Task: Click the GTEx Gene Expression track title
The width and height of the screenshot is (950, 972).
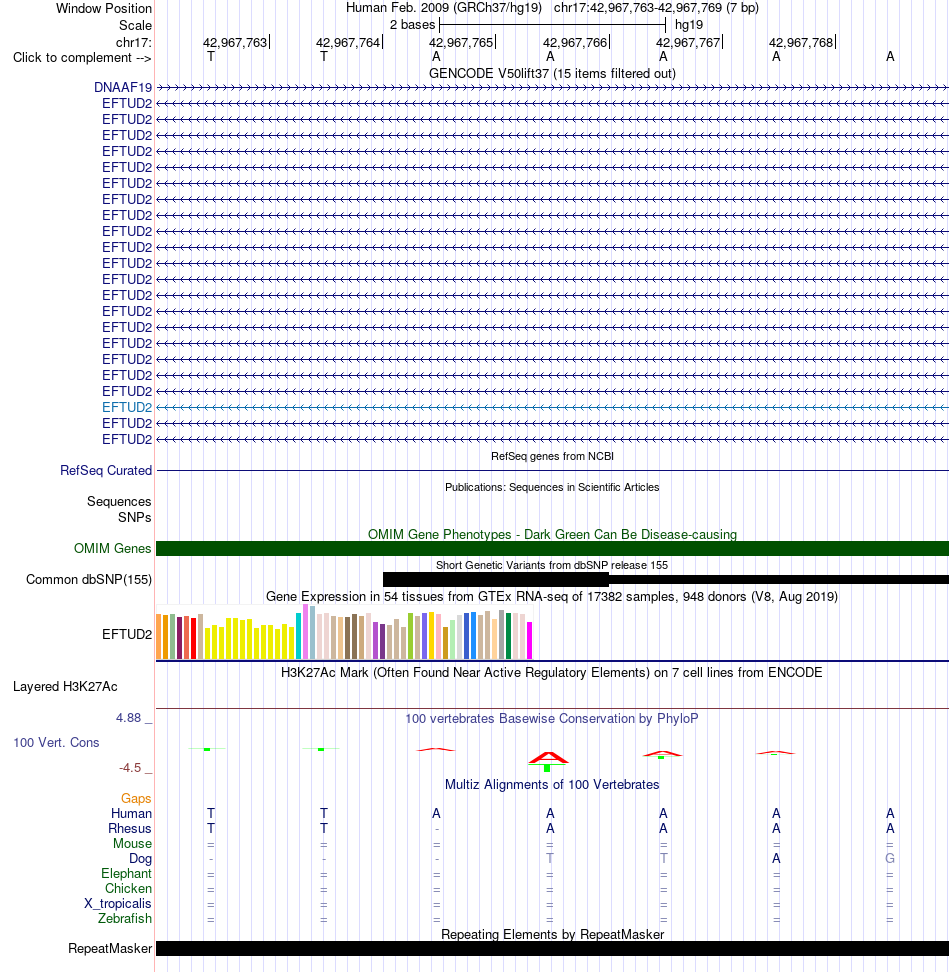Action: click(x=552, y=596)
